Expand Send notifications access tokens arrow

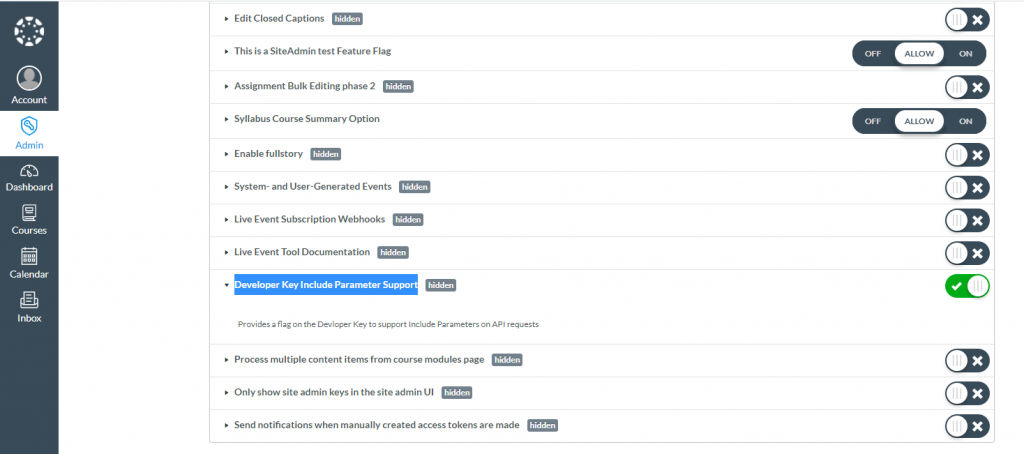click(x=227, y=425)
